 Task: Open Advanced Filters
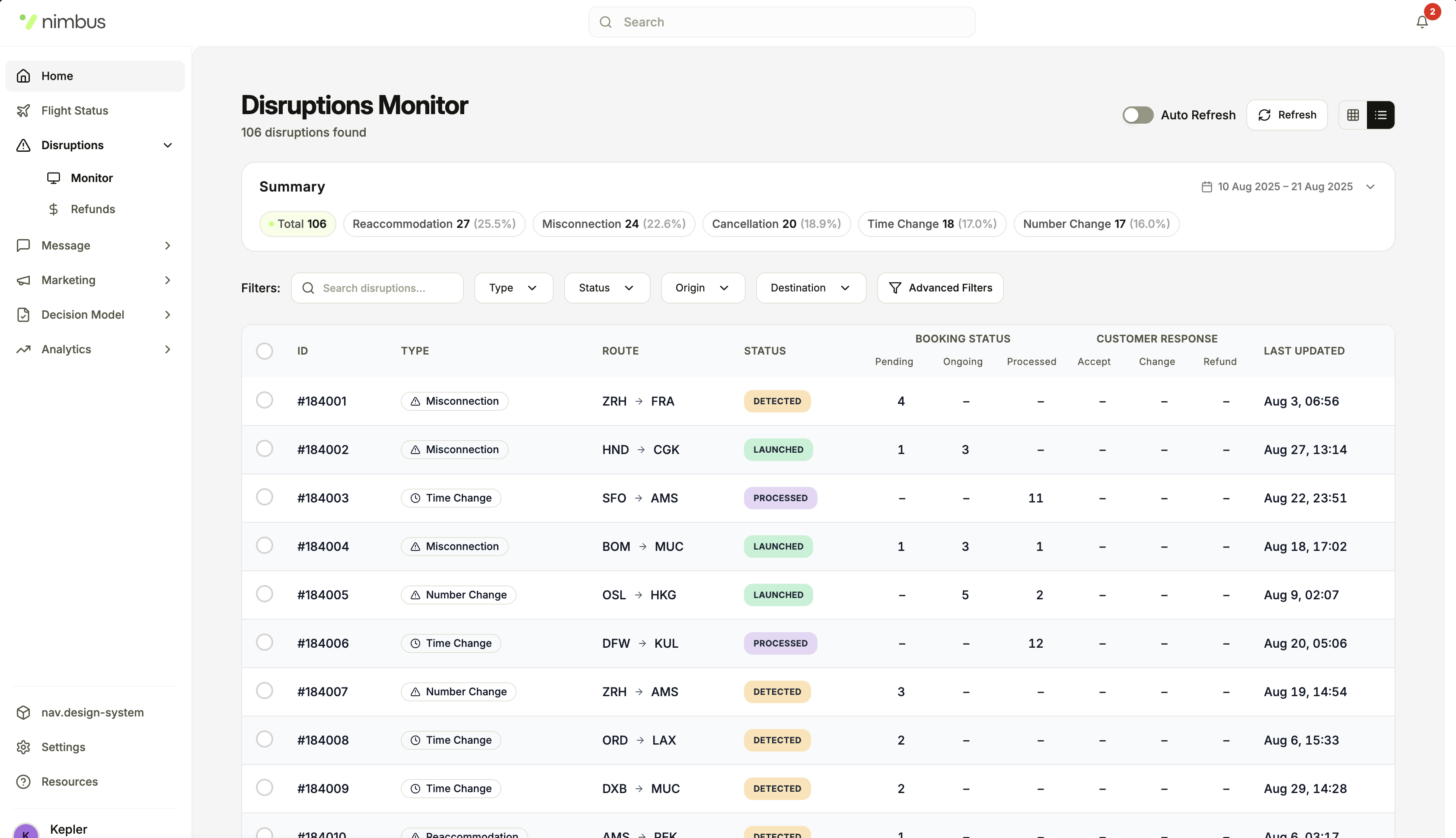point(939,288)
